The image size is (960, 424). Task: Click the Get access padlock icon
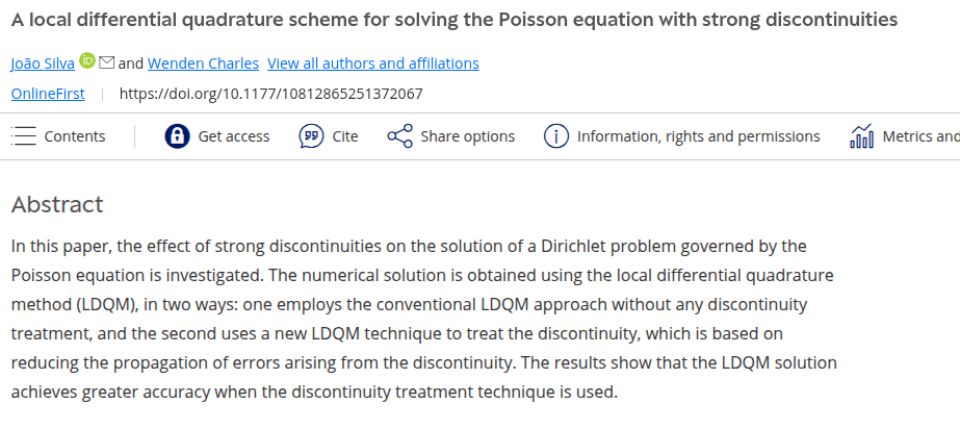[177, 136]
